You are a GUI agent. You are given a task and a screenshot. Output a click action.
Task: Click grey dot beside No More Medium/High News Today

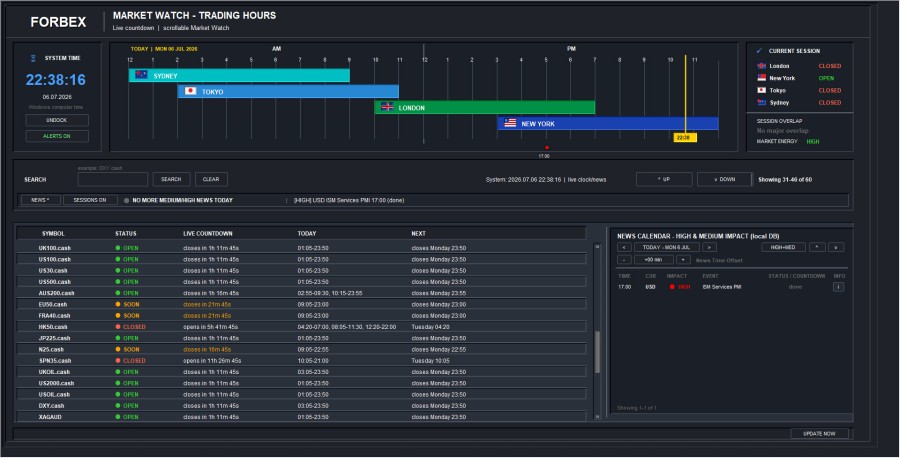(x=126, y=200)
